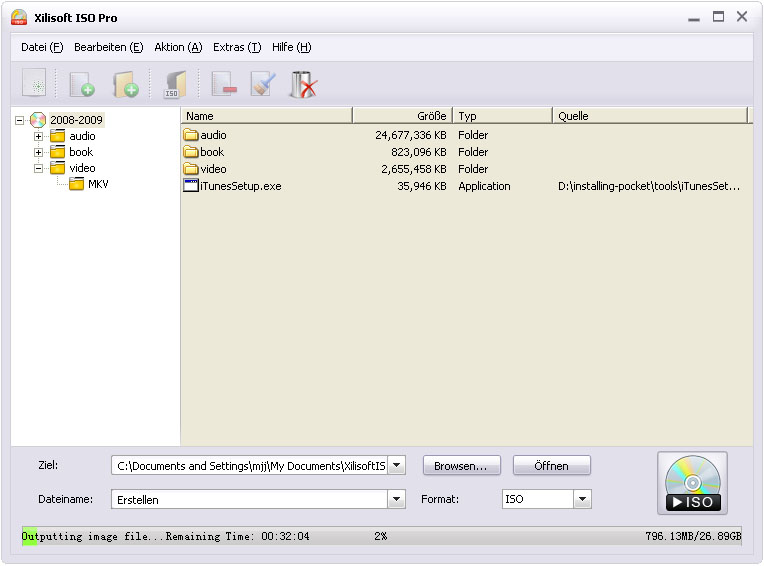This screenshot has width=764, height=566.
Task: Click the 35,946 KB size cell
Action: pos(422,186)
